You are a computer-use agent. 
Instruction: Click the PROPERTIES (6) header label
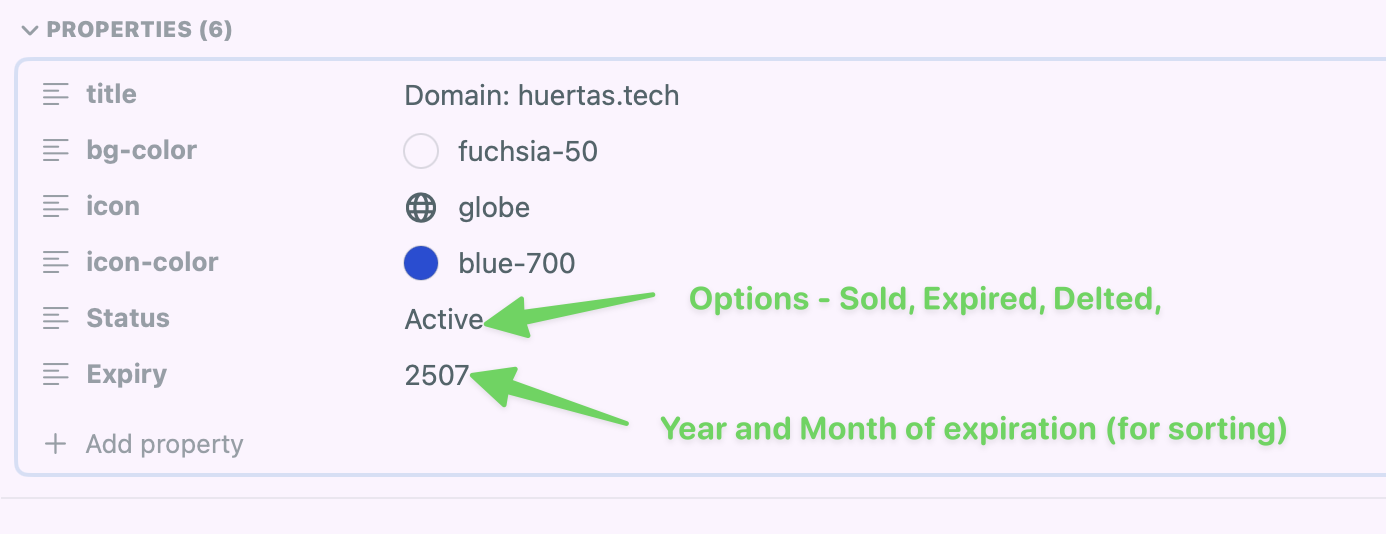pos(140,30)
